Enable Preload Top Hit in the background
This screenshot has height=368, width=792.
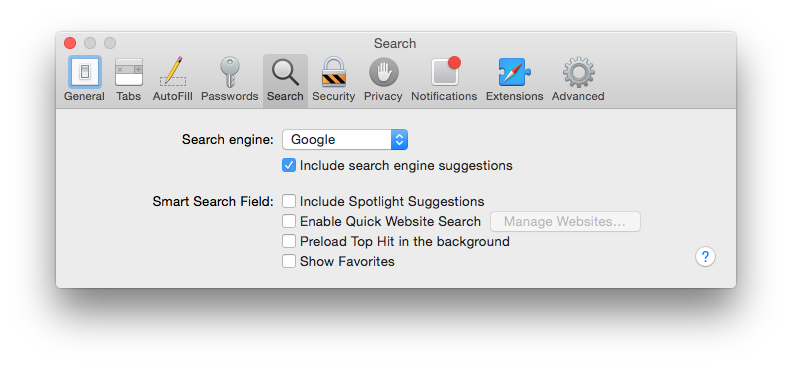click(x=289, y=241)
